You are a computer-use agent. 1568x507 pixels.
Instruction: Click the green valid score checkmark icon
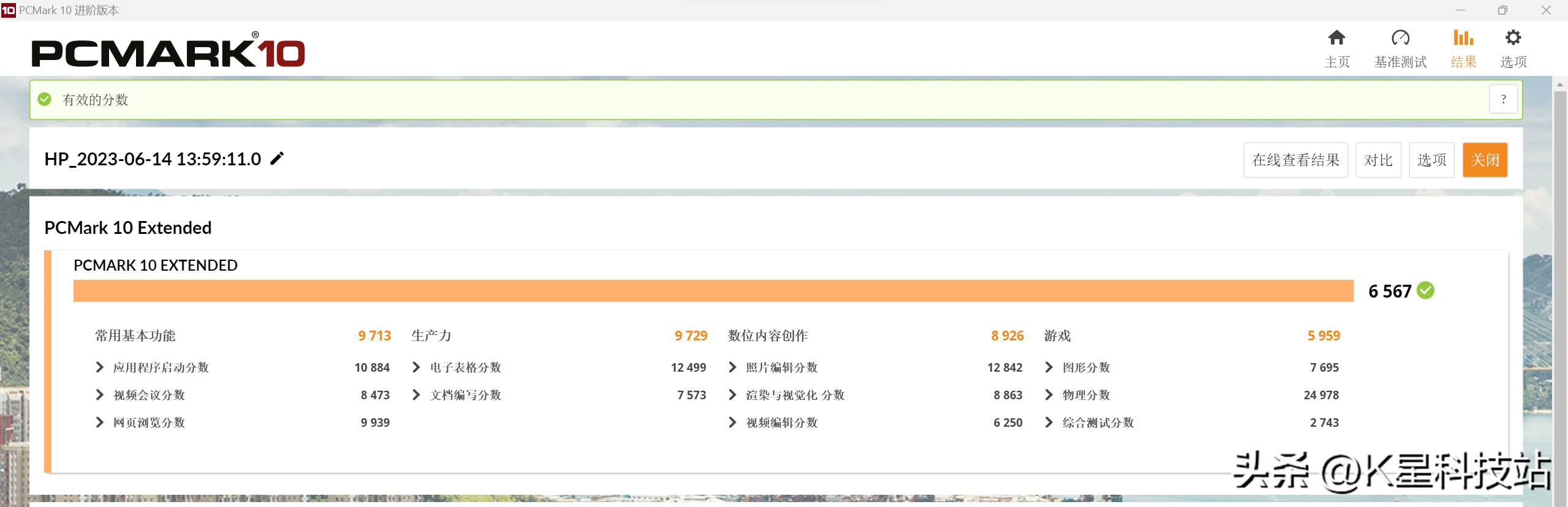click(x=45, y=99)
